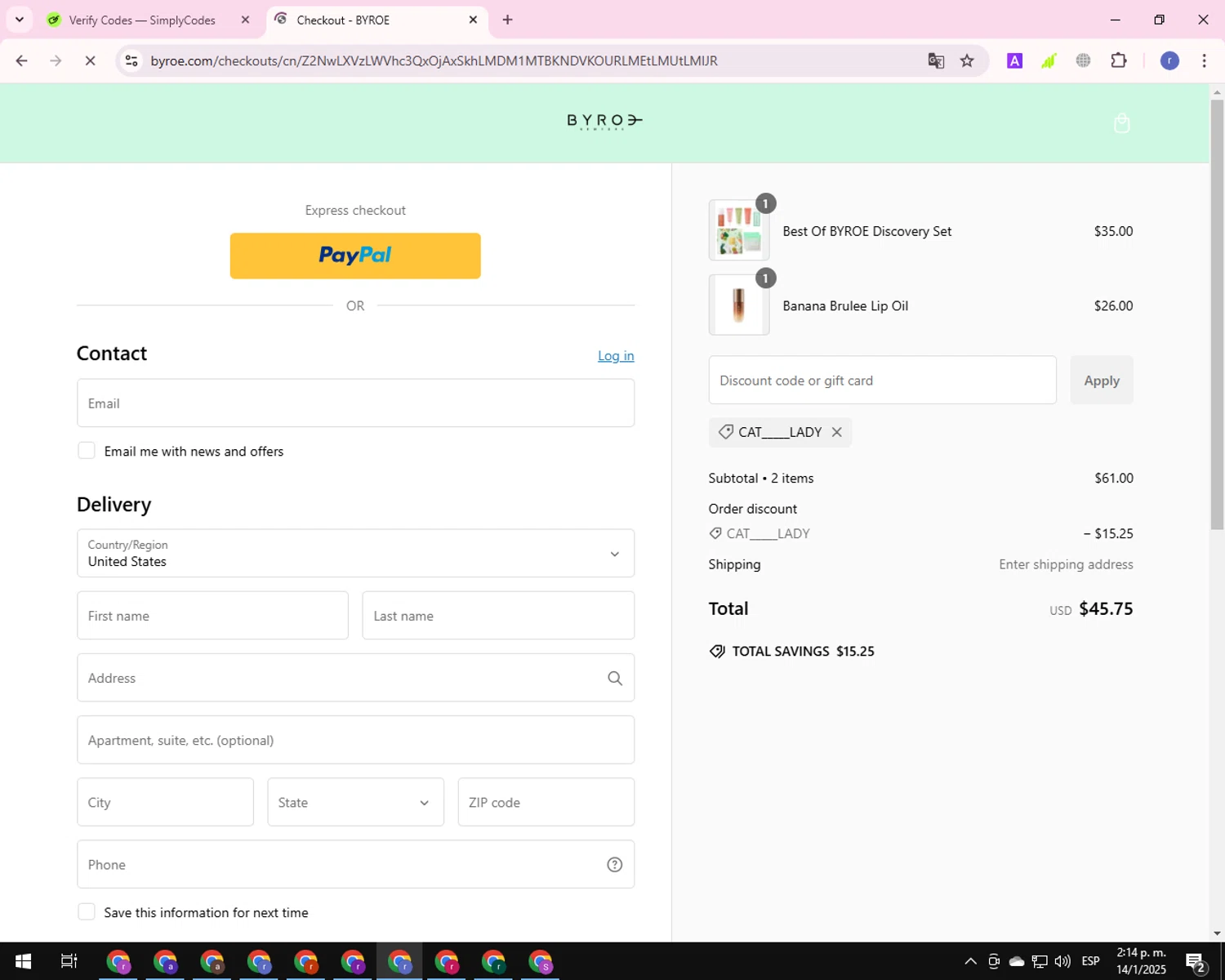Close the Verify Codes — SimplyCodes tab
The height and width of the screenshot is (980, 1225).
point(245,20)
